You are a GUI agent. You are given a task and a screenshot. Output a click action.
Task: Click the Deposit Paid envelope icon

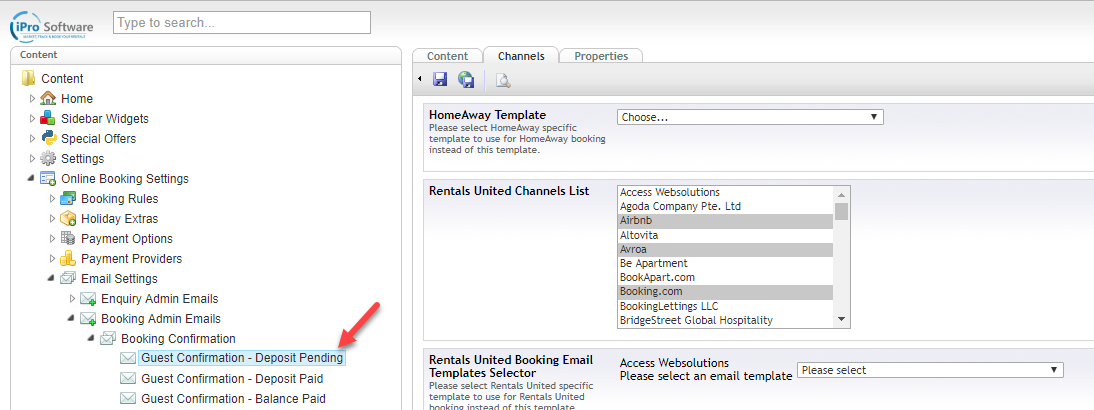128,379
